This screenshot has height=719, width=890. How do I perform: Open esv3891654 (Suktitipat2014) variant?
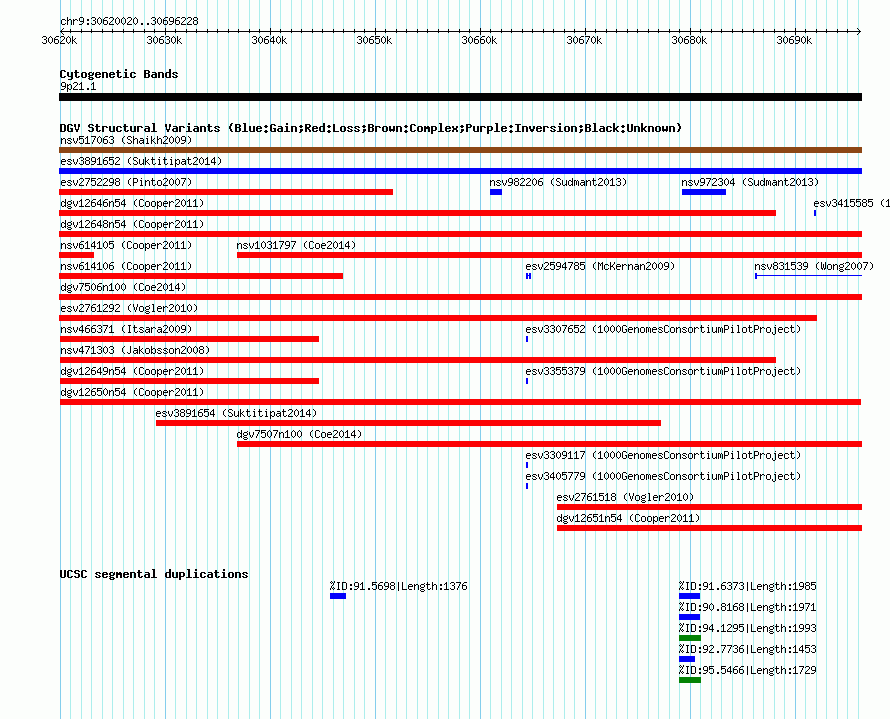coord(236,413)
